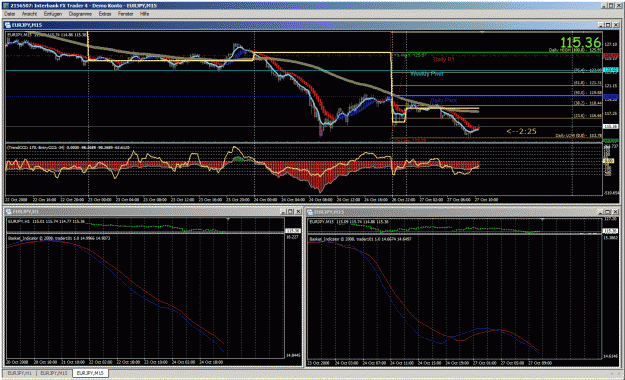Click the <--2:25 candle timer label

[521, 131]
